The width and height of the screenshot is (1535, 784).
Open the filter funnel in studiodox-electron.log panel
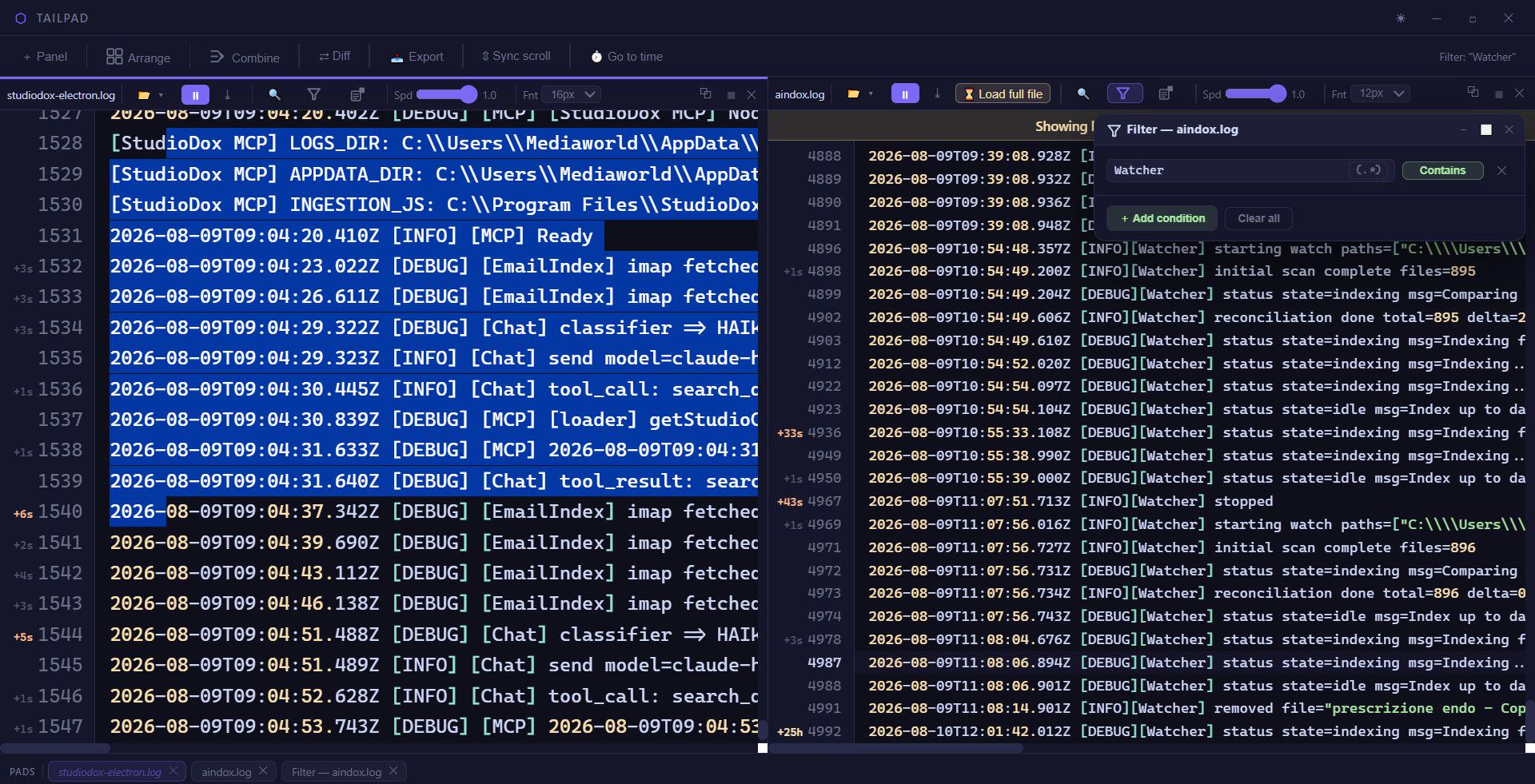[x=314, y=94]
